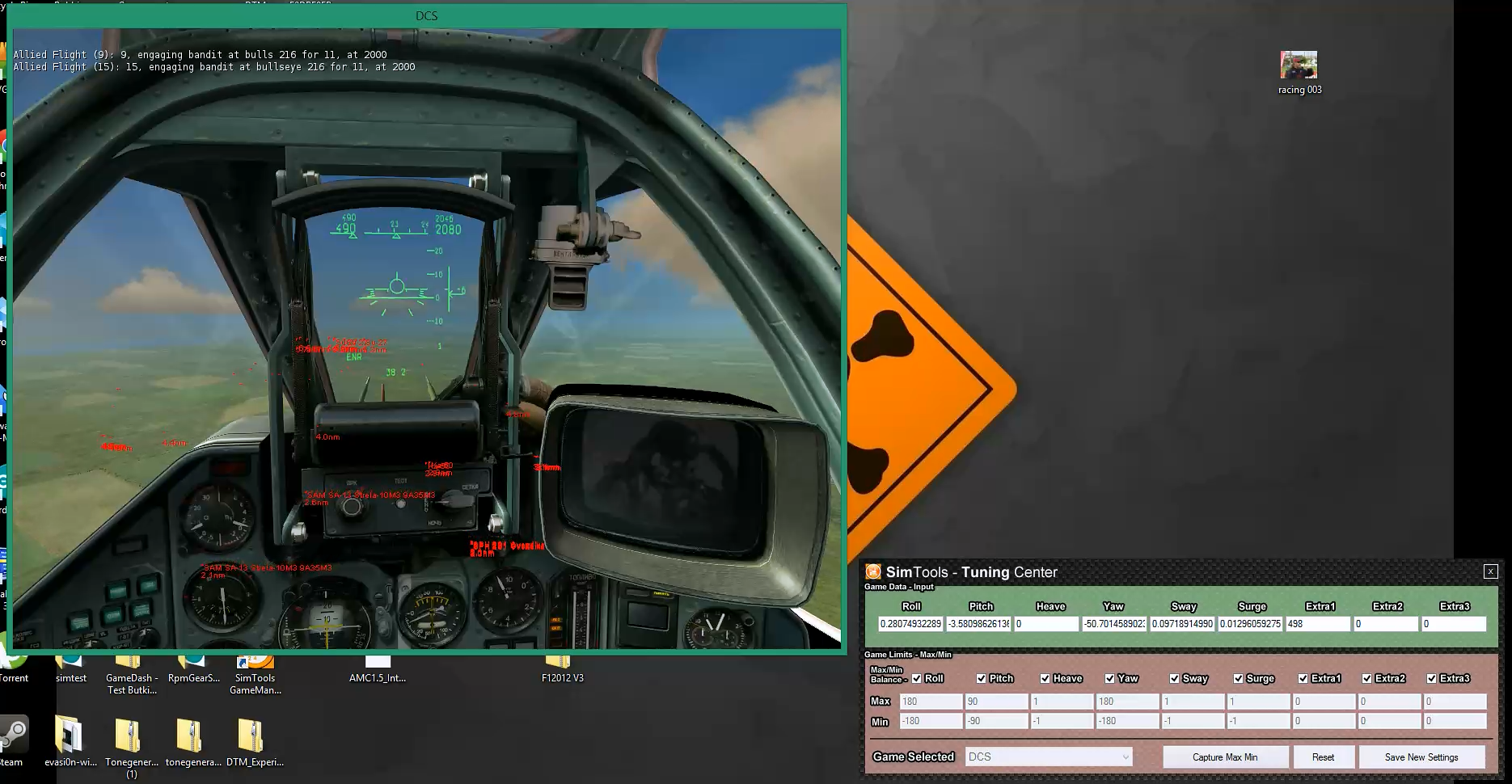Open the RpmGearS desktop shortcut
Viewport: 1512px width, 784px height.
(x=193, y=671)
